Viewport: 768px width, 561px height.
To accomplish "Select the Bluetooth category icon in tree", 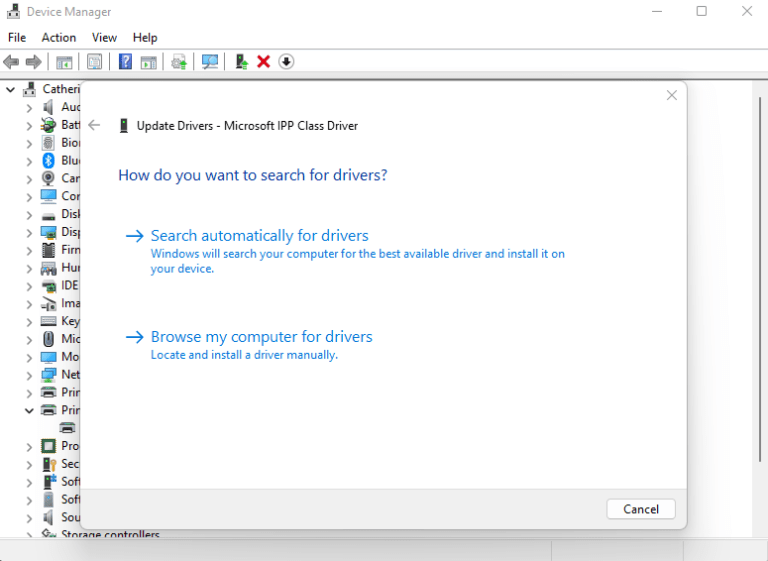I will click(x=48, y=161).
